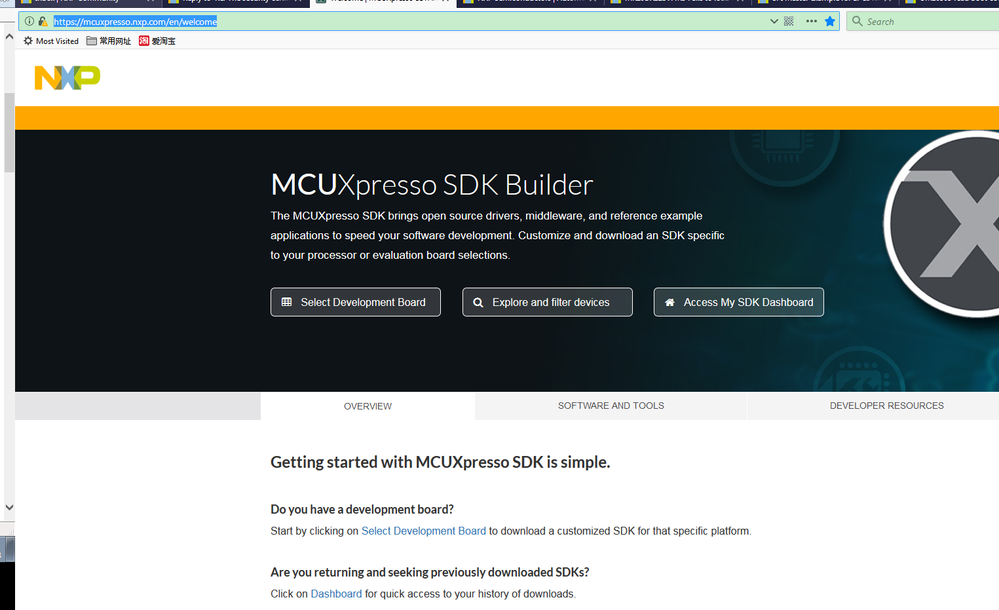Open the 爱淘宝 bookmark
The image size is (999, 610).
pyautogui.click(x=157, y=41)
